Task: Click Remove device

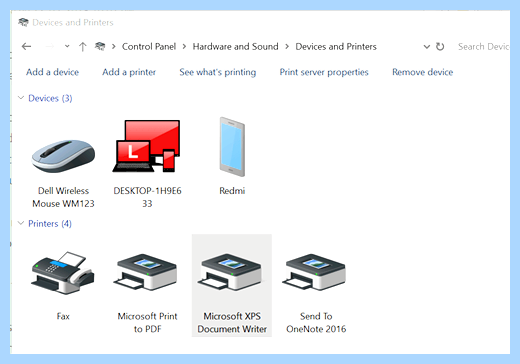Action: click(x=423, y=72)
